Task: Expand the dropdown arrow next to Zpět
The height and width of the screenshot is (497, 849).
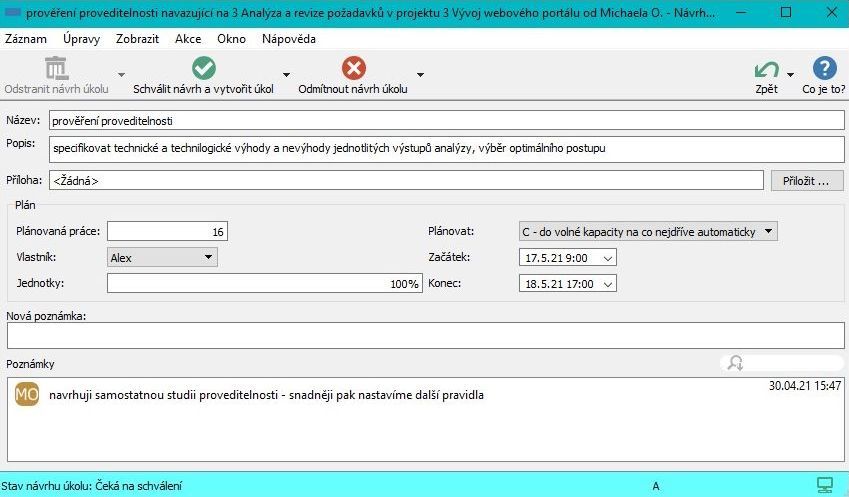Action: (791, 75)
